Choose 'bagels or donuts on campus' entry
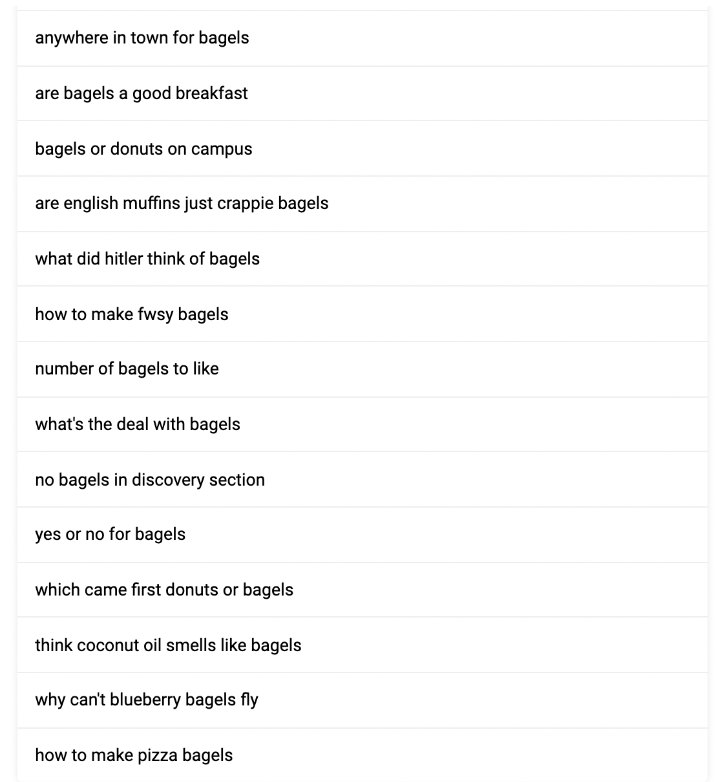The height and width of the screenshot is (782, 717). pos(143,149)
